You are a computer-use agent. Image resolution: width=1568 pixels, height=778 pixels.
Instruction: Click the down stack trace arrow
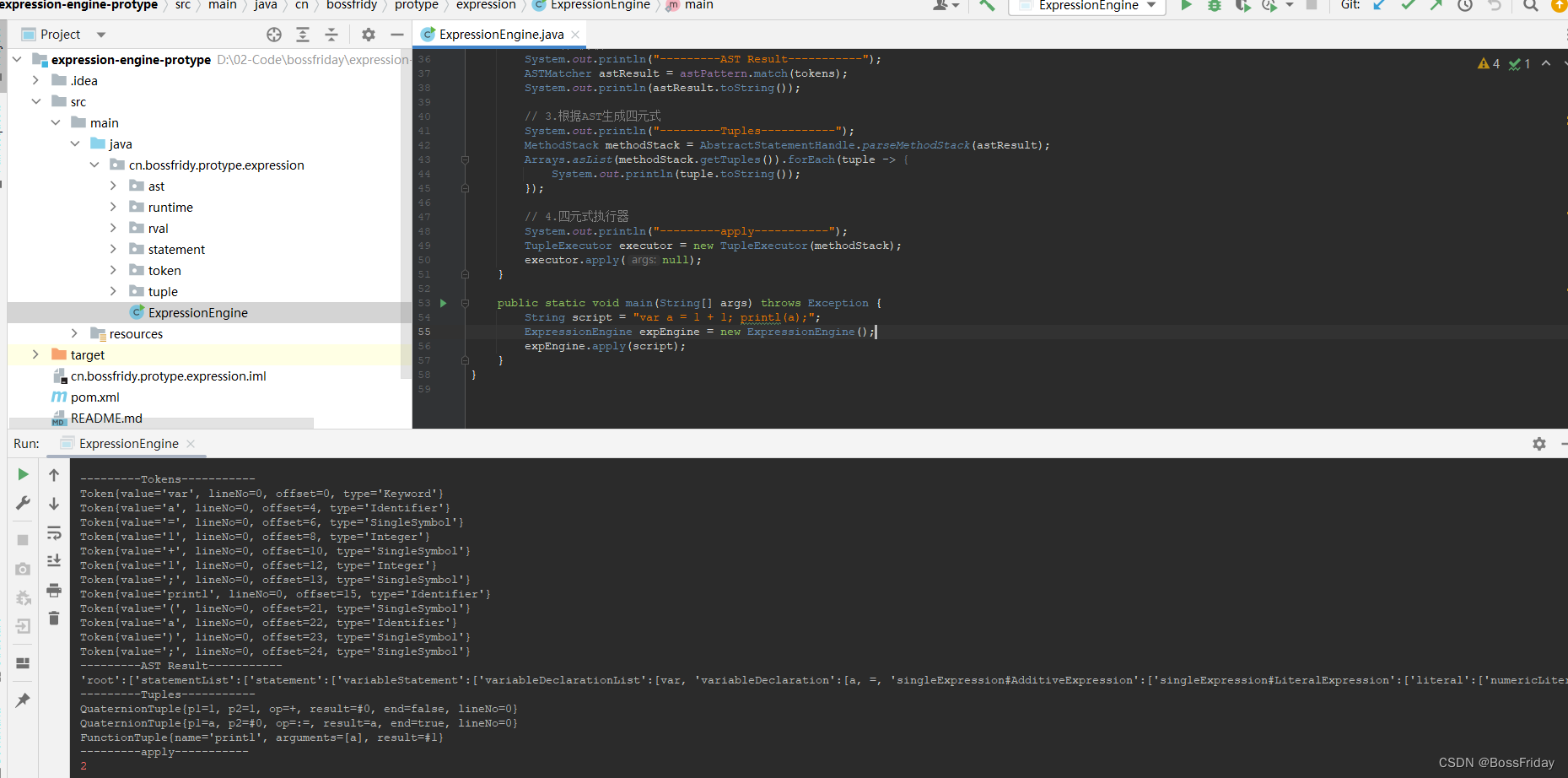[x=54, y=504]
